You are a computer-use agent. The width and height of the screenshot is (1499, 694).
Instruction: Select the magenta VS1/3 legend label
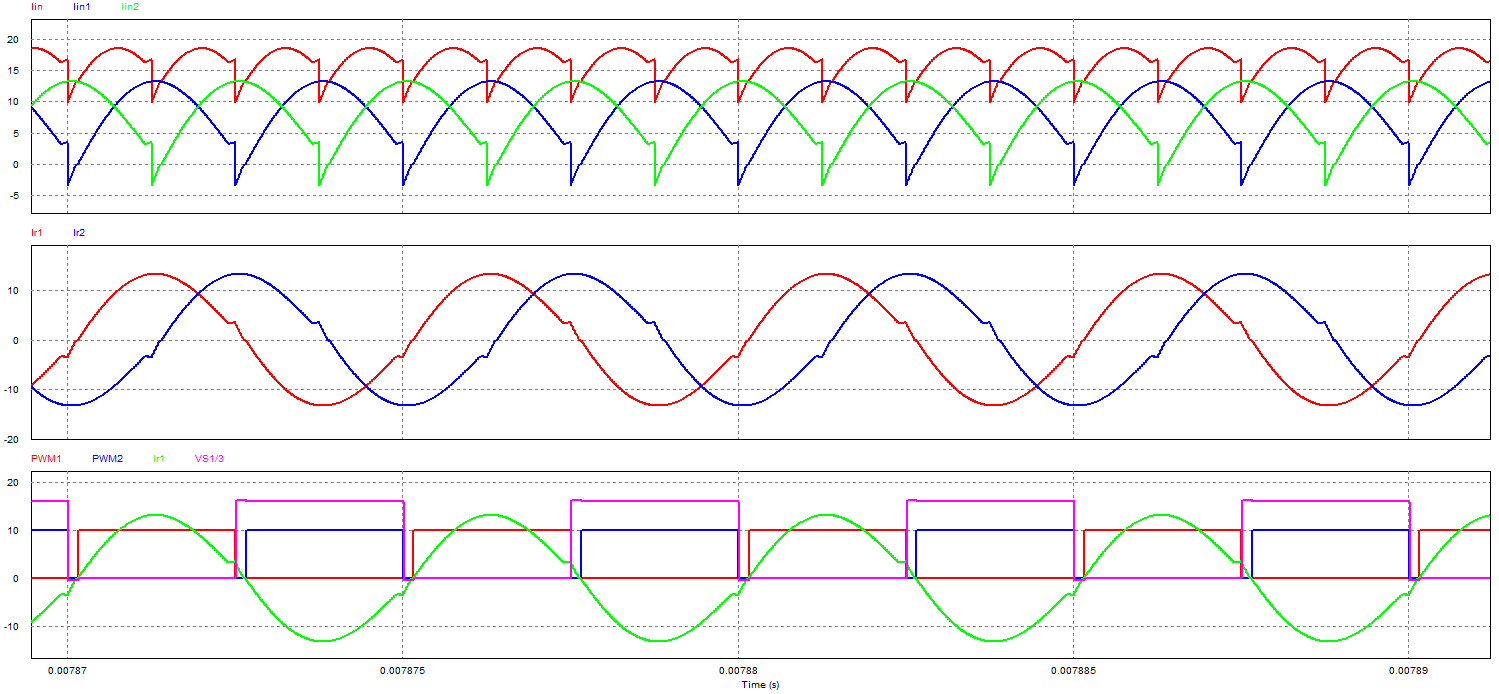(x=209, y=459)
